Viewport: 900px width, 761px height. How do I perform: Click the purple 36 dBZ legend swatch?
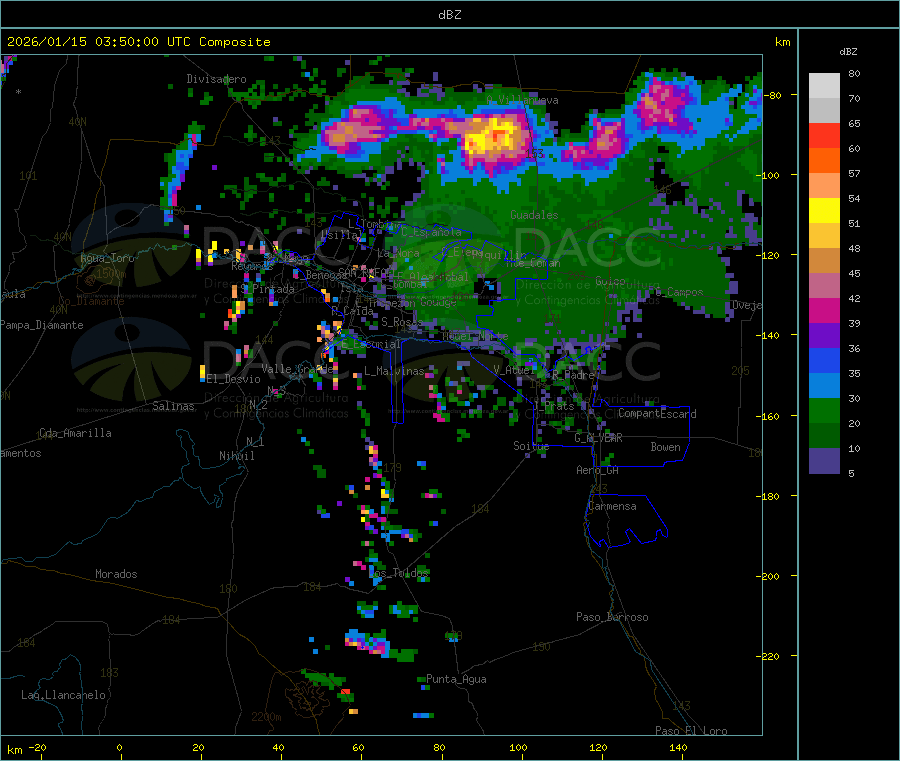coord(824,336)
